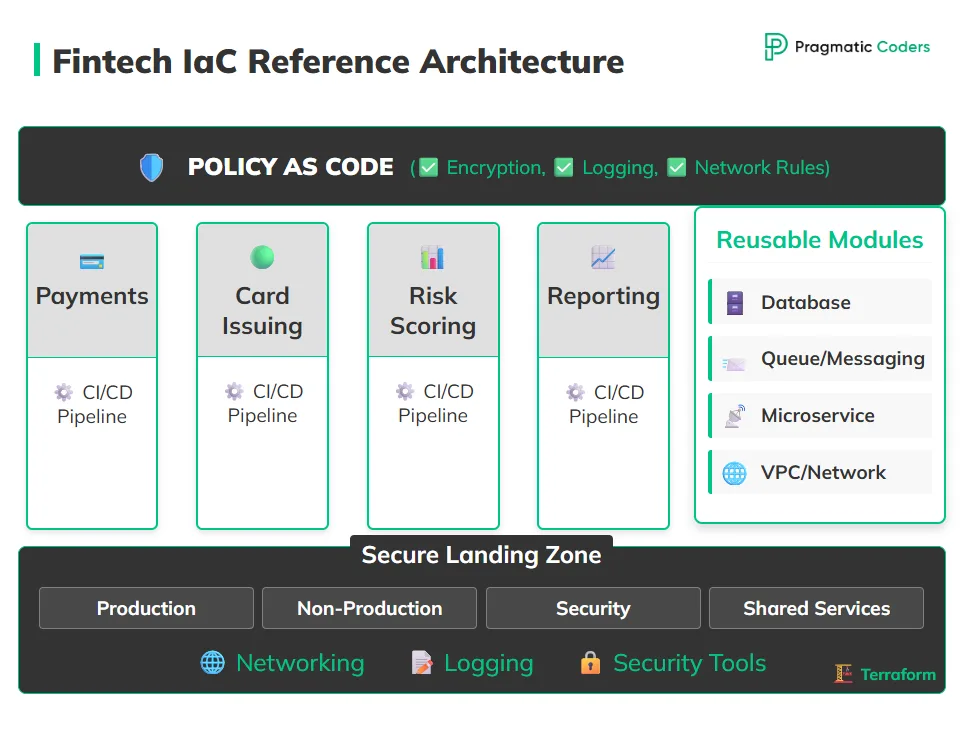This screenshot has height=739, width=972.
Task: Click the Networking globe icon in the landing zone
Action: (211, 662)
